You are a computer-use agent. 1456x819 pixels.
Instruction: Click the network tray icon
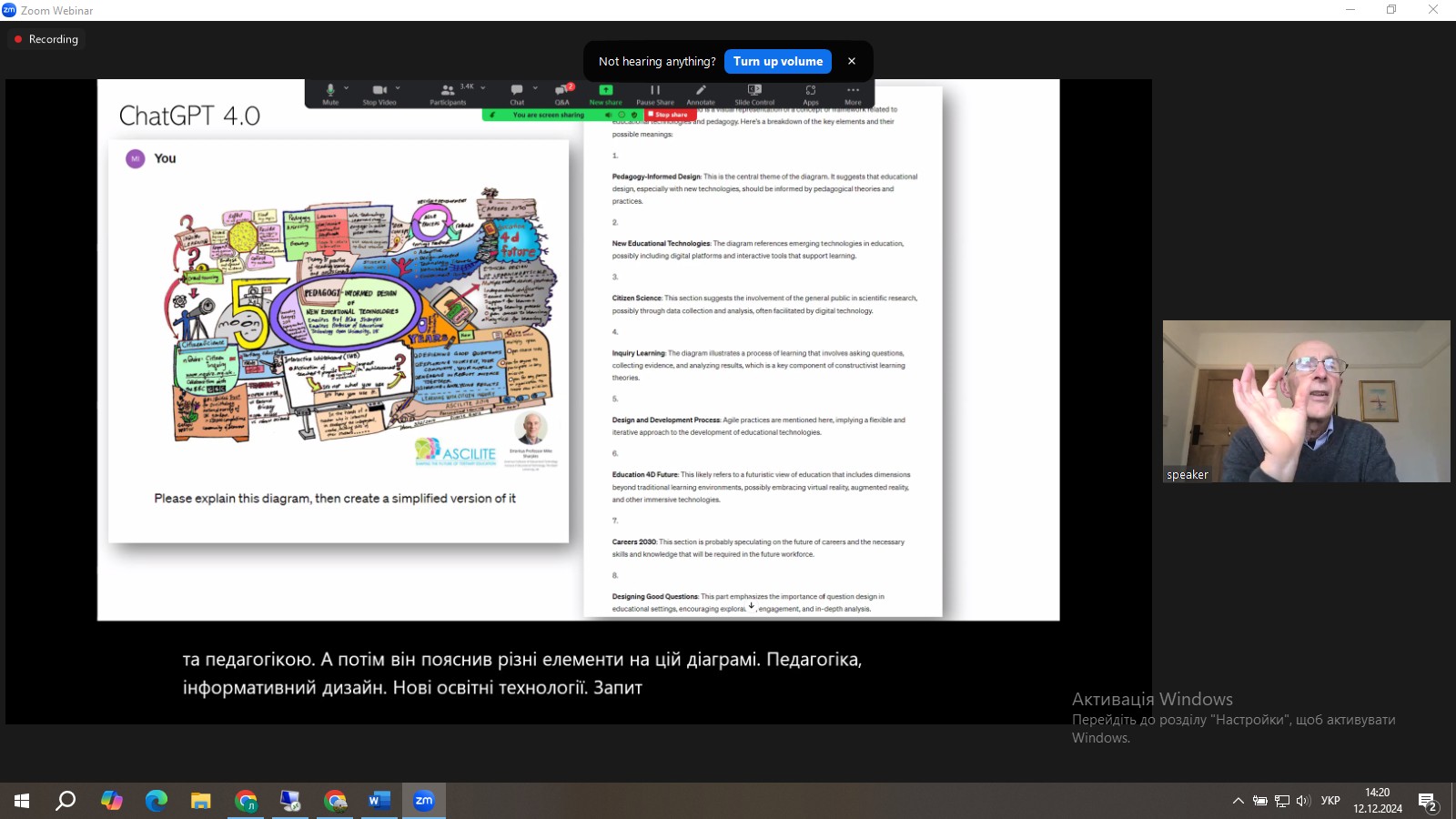click(1282, 801)
